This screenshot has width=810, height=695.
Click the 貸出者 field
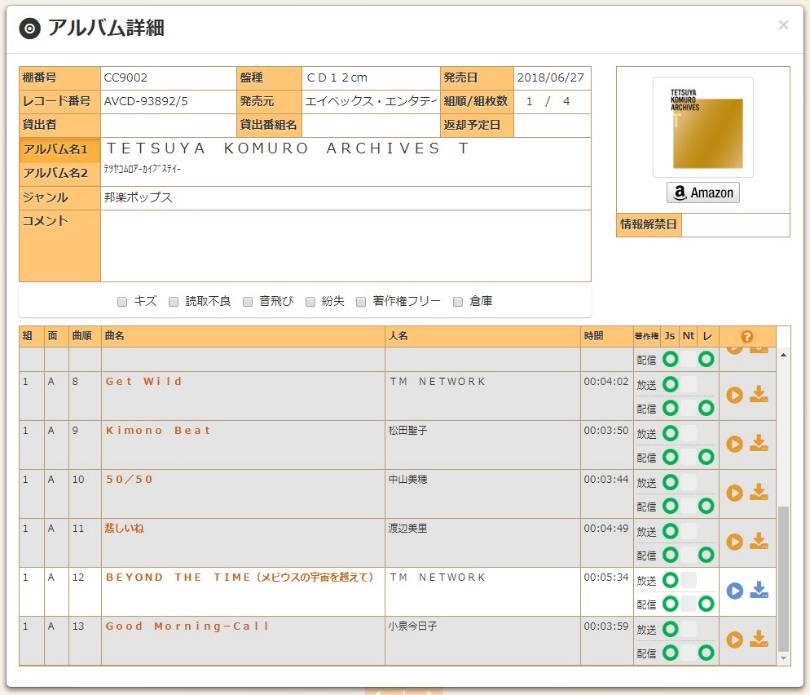click(x=168, y=125)
